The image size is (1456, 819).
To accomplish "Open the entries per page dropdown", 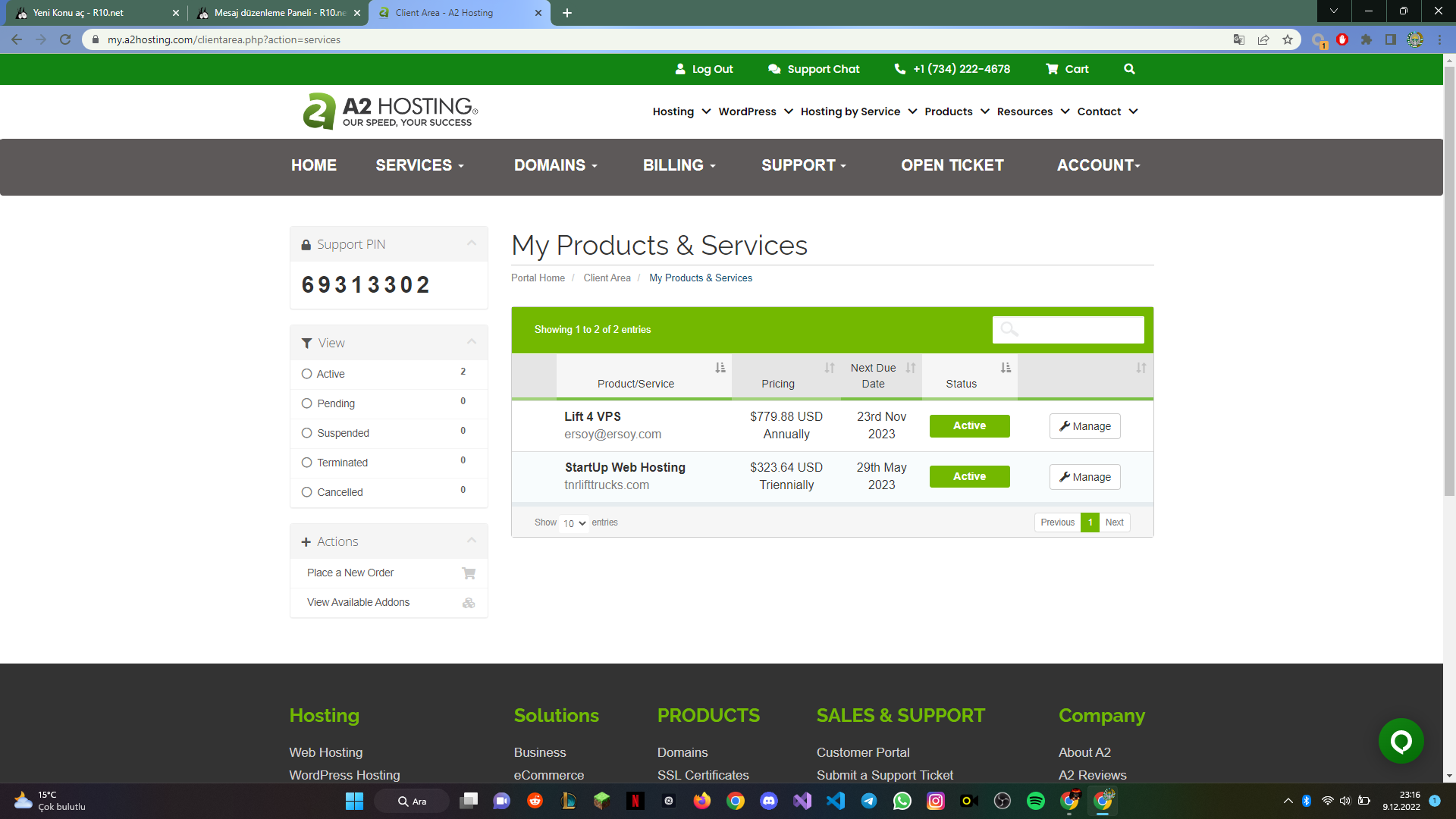I will [574, 523].
